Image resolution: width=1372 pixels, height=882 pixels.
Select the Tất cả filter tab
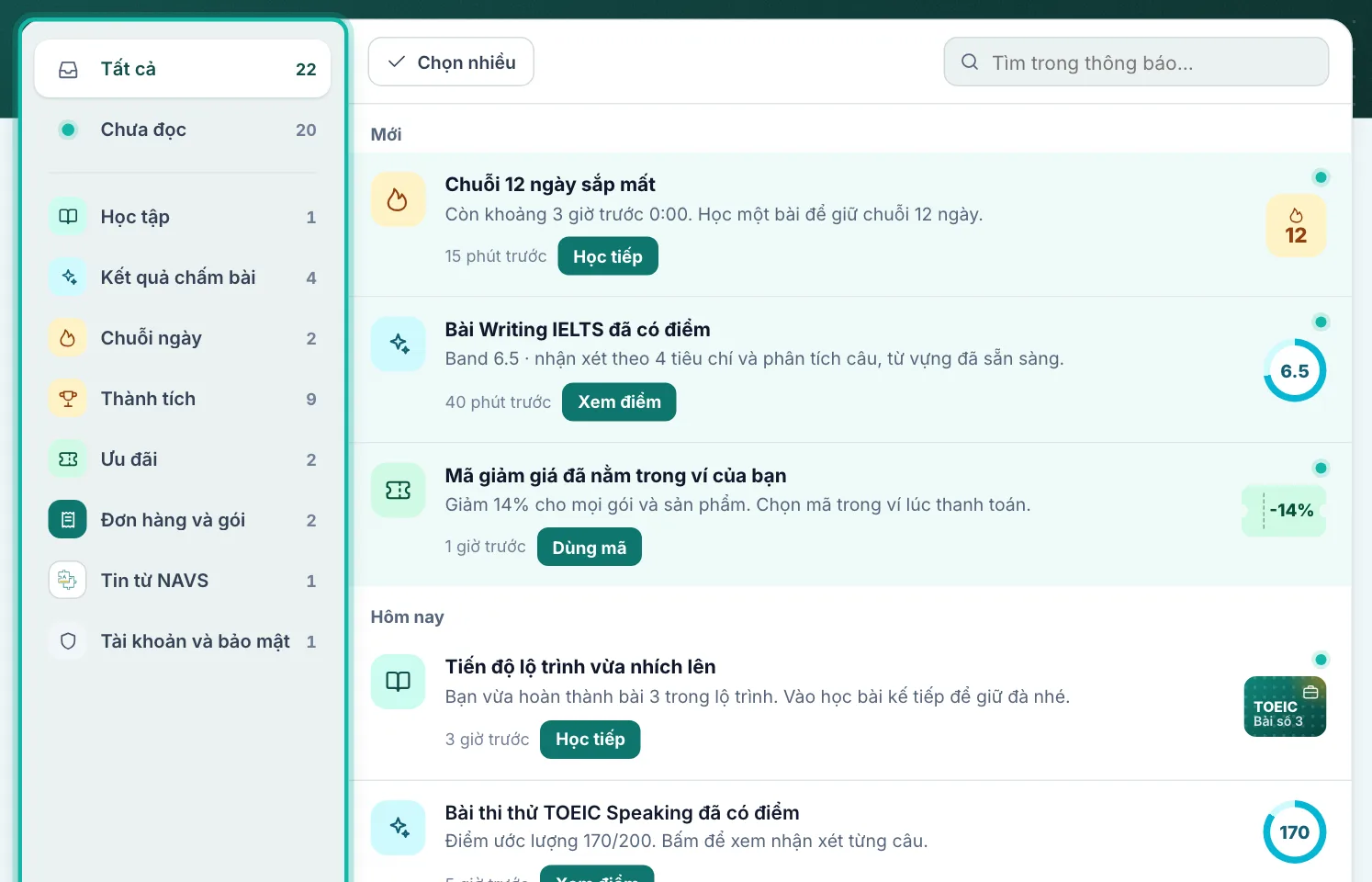(183, 69)
